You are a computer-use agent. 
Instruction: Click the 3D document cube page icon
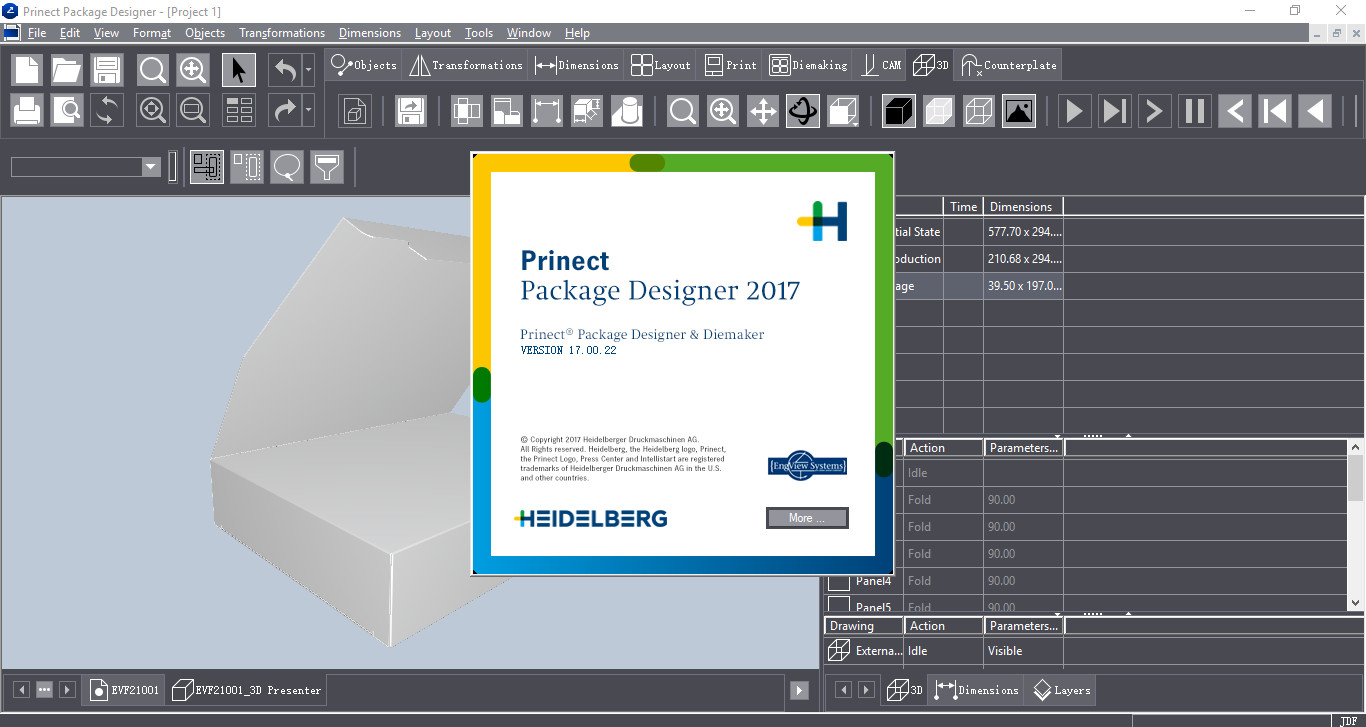354,110
